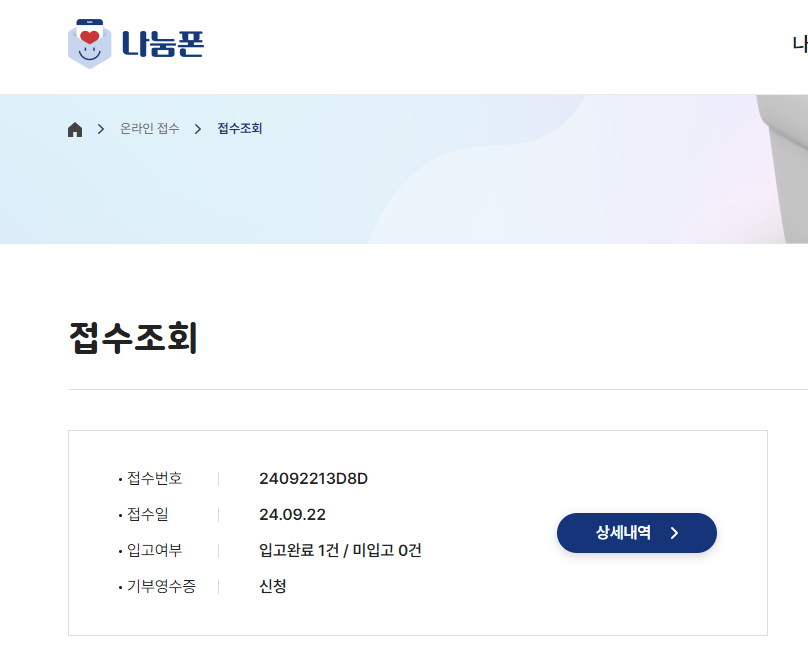Click the Nanumphone heart mascot logo icon
The height and width of the screenshot is (664, 808).
89,44
